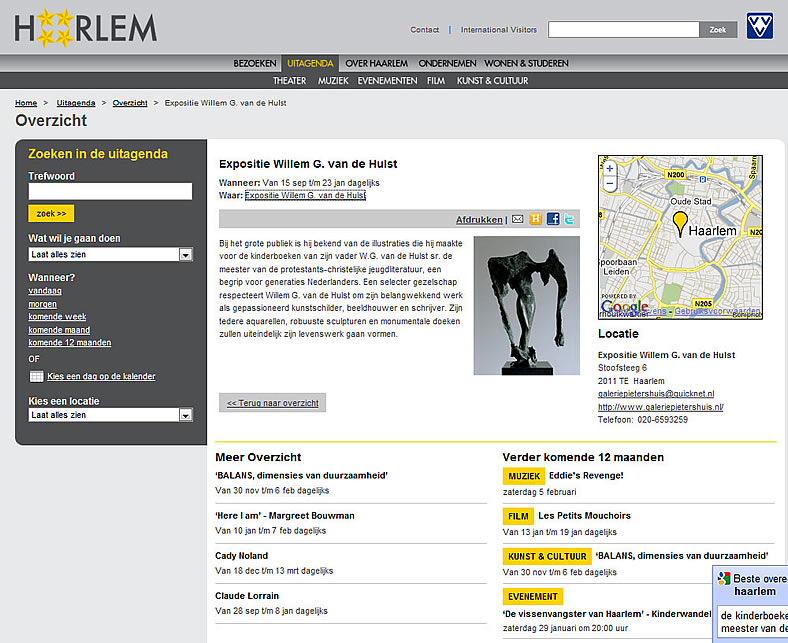Click the calendar icon for picking a day
788x643 pixels.
[x=36, y=377]
